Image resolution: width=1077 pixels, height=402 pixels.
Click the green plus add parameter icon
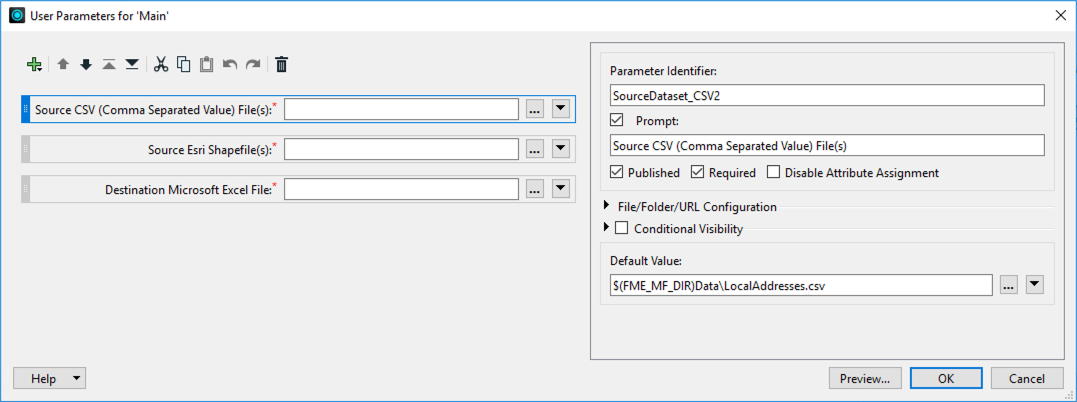35,65
